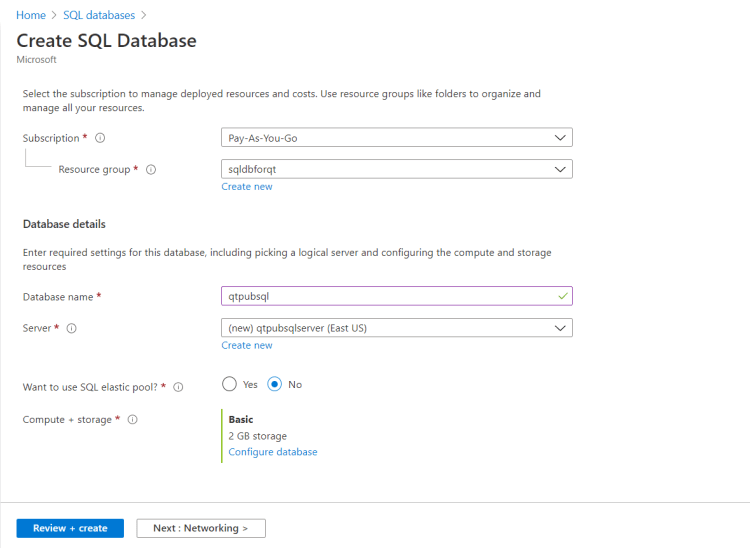Select No for SQL elastic pool
750x548 pixels.
275,384
